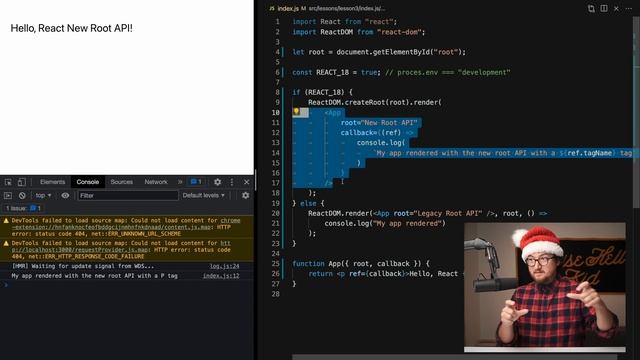Expand the Default levels dropdown
Screen dimensions: 640x360
pos(204,196)
